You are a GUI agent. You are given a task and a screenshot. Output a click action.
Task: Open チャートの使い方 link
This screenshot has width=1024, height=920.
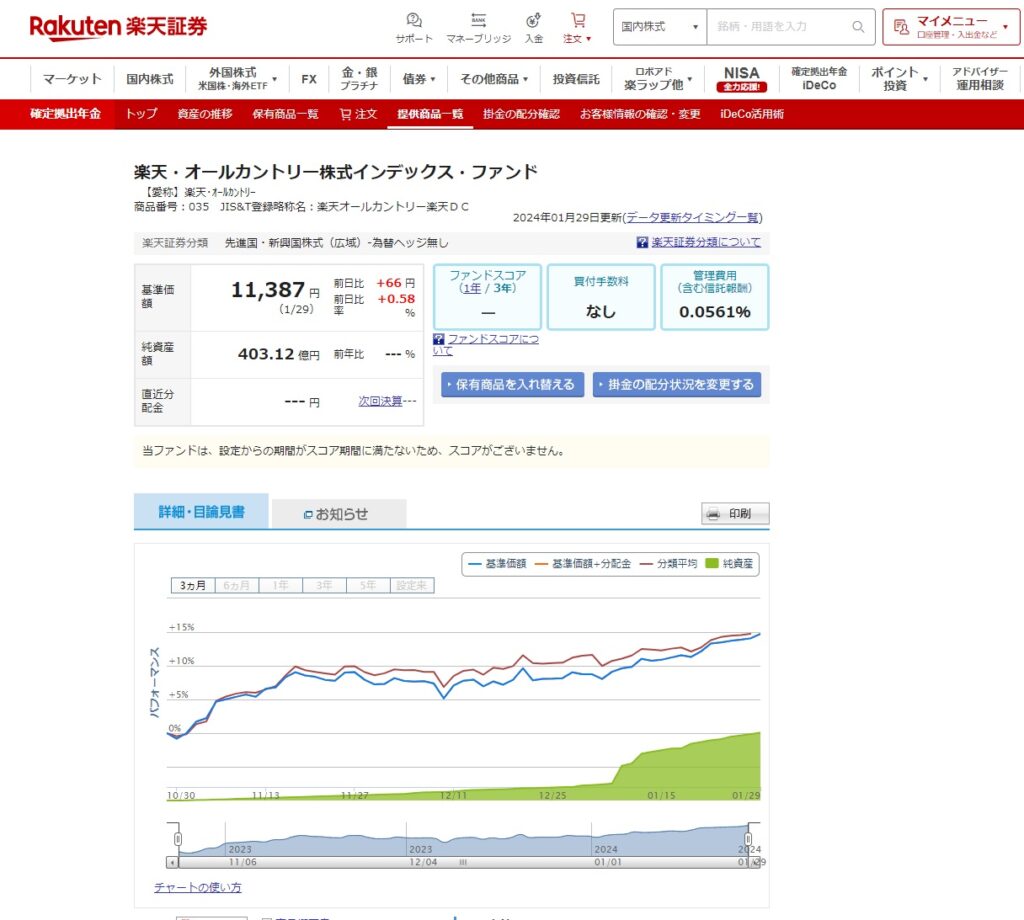[x=198, y=887]
